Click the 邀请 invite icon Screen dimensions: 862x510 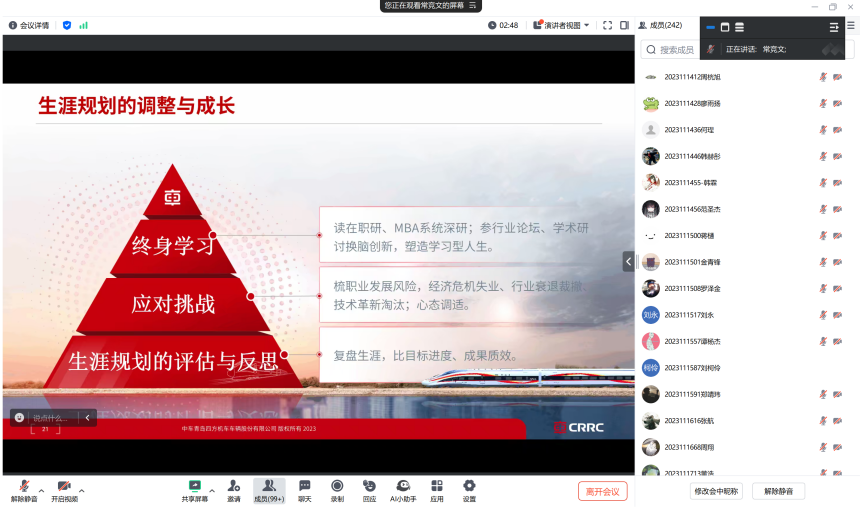(233, 489)
